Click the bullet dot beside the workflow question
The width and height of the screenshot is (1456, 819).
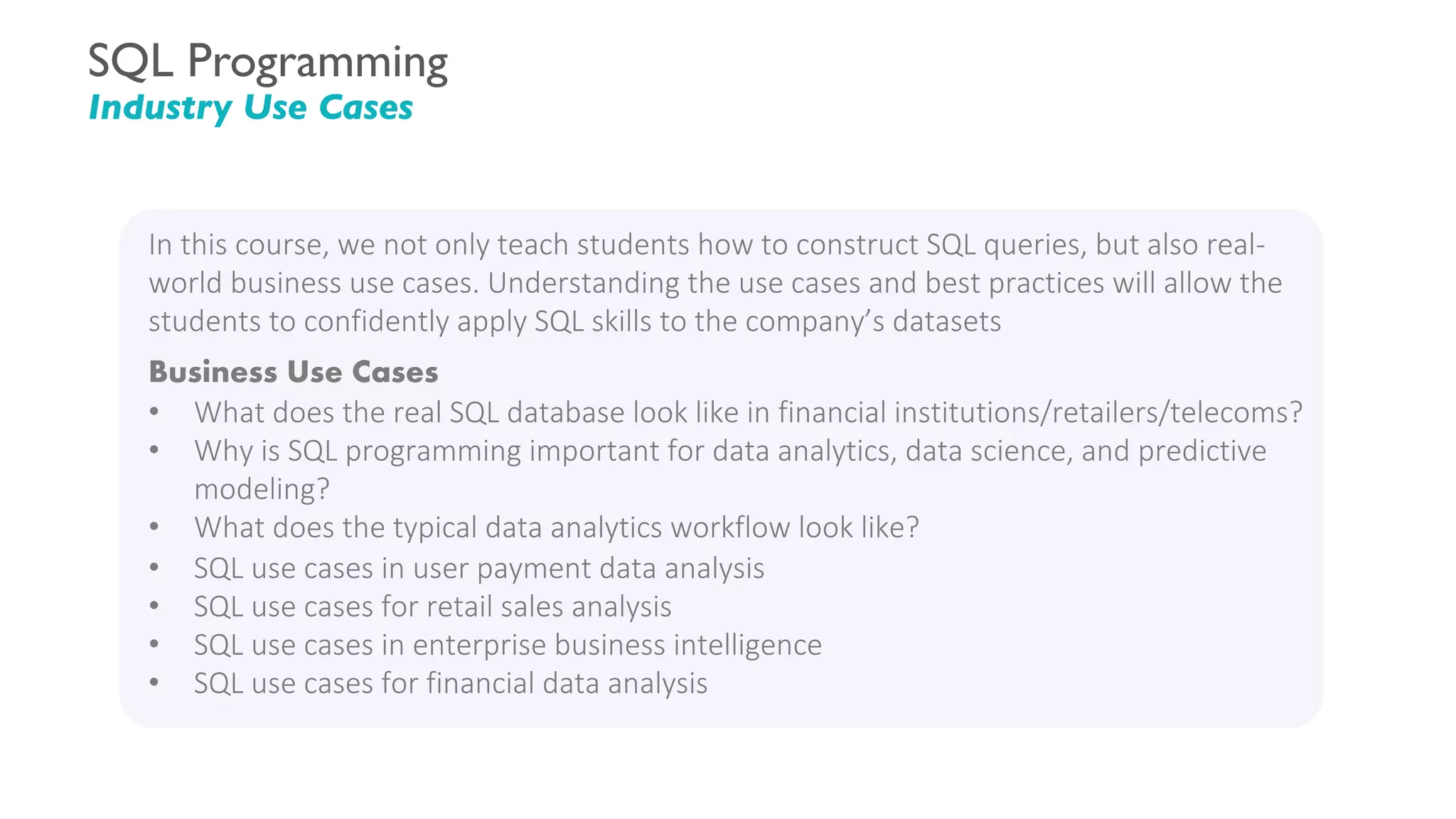(x=154, y=528)
